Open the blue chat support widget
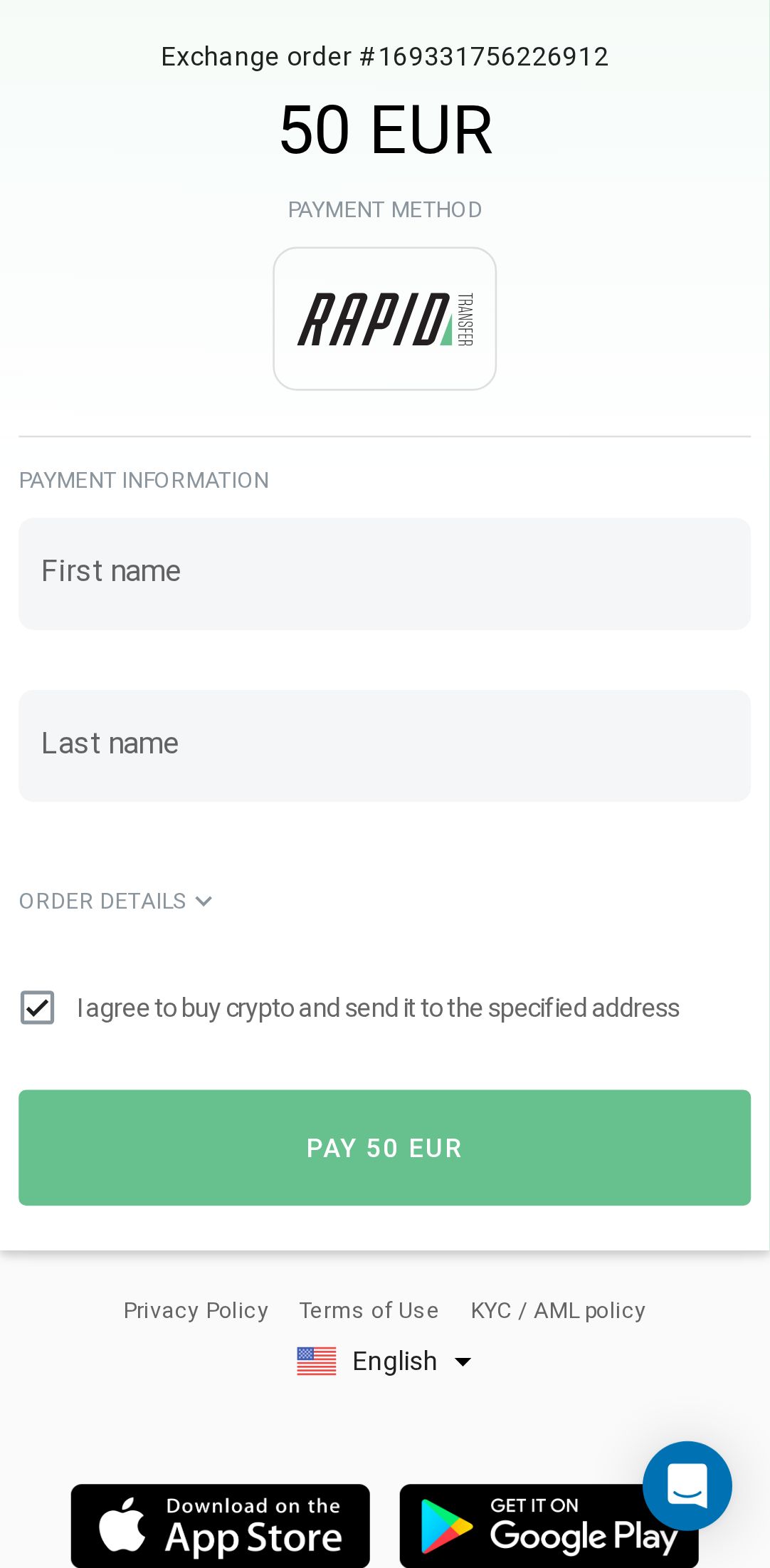The image size is (770, 1568). (687, 1485)
